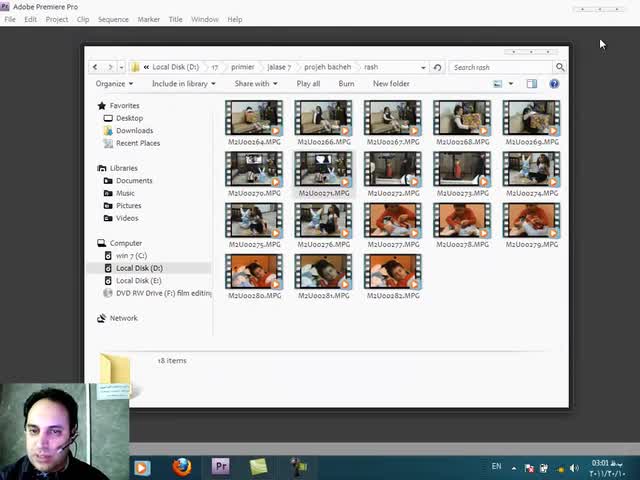
Task: Open the Edit menu
Action: (31, 20)
